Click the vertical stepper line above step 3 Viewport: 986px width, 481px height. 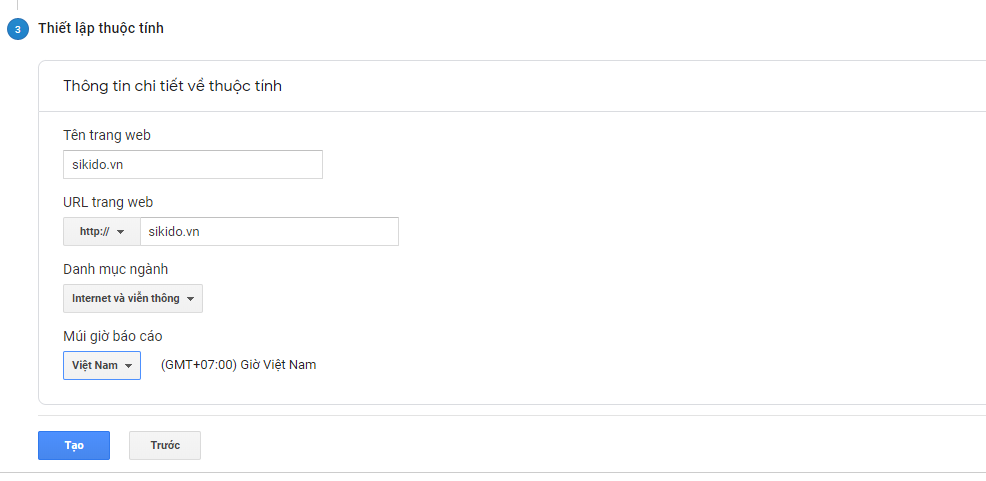[17, 5]
